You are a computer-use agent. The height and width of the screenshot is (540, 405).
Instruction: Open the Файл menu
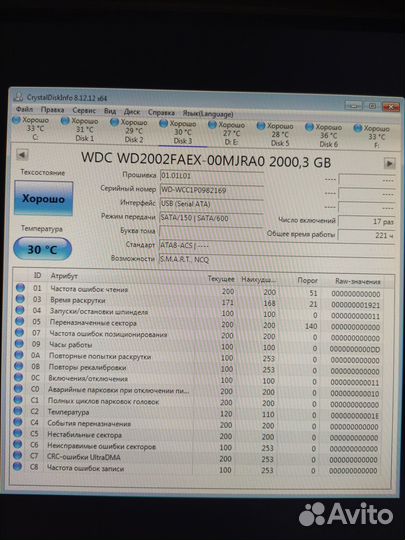(24, 109)
